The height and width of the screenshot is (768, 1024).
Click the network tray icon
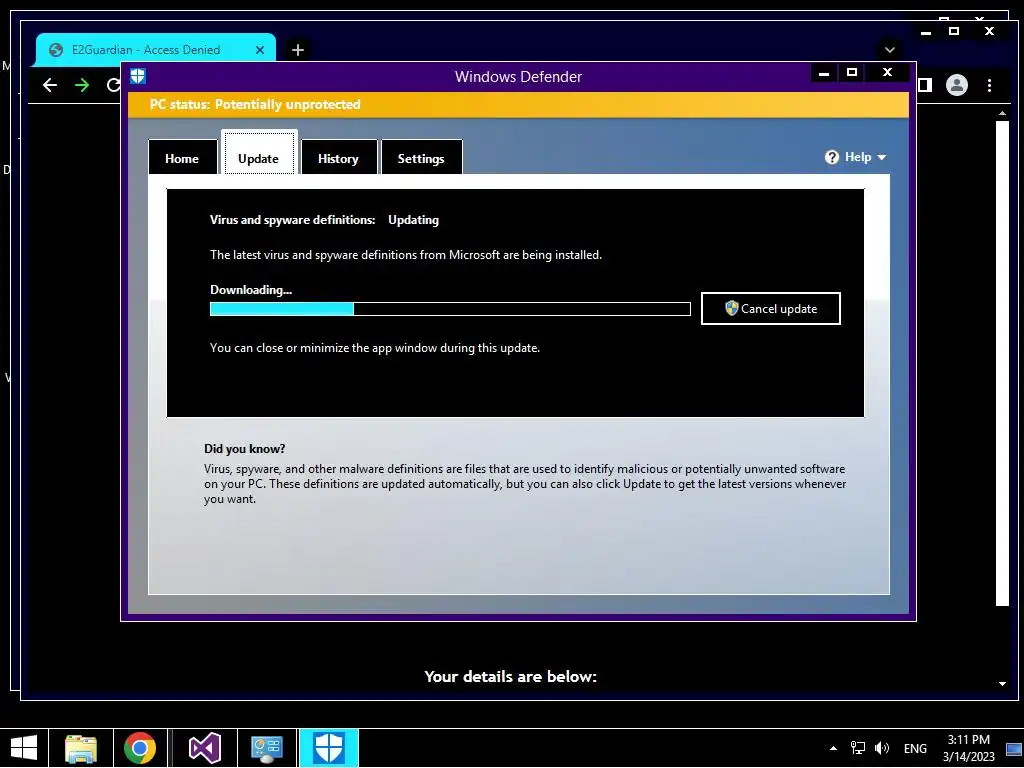[x=857, y=748]
